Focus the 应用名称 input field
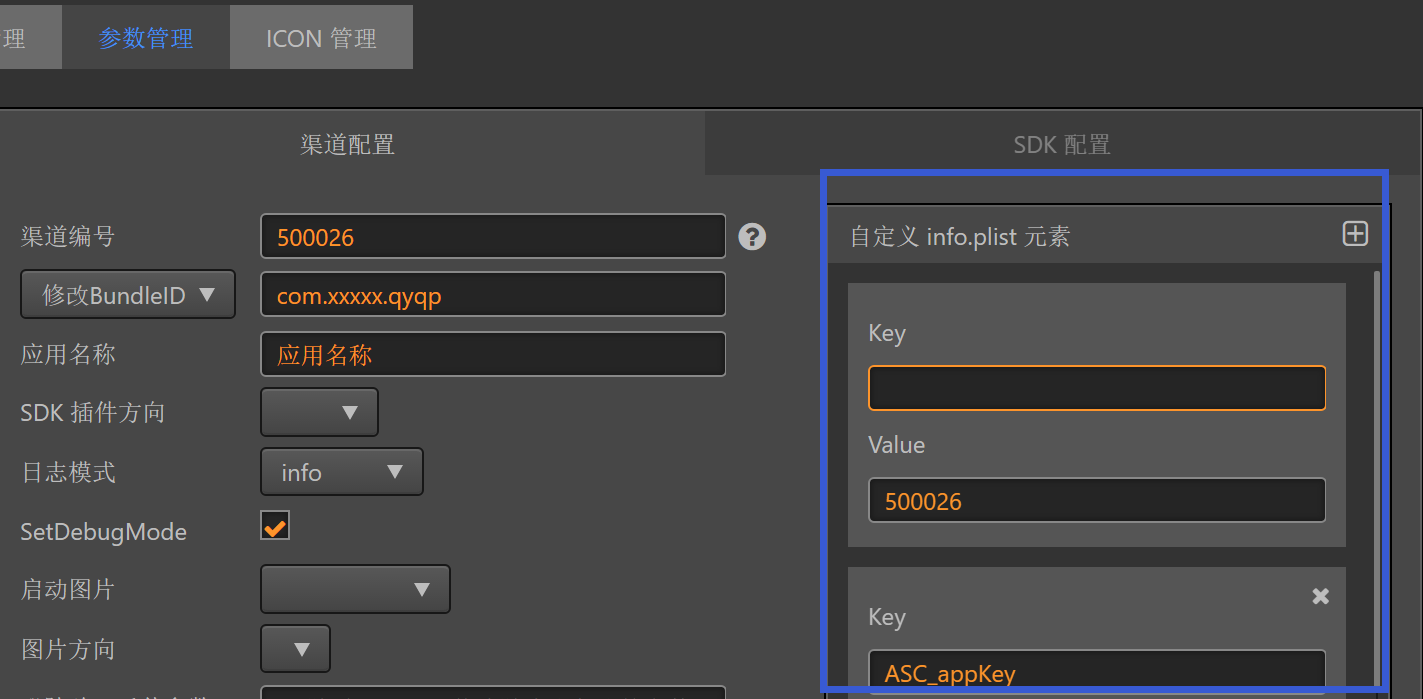Image resolution: width=1423 pixels, height=699 pixels. click(492, 354)
